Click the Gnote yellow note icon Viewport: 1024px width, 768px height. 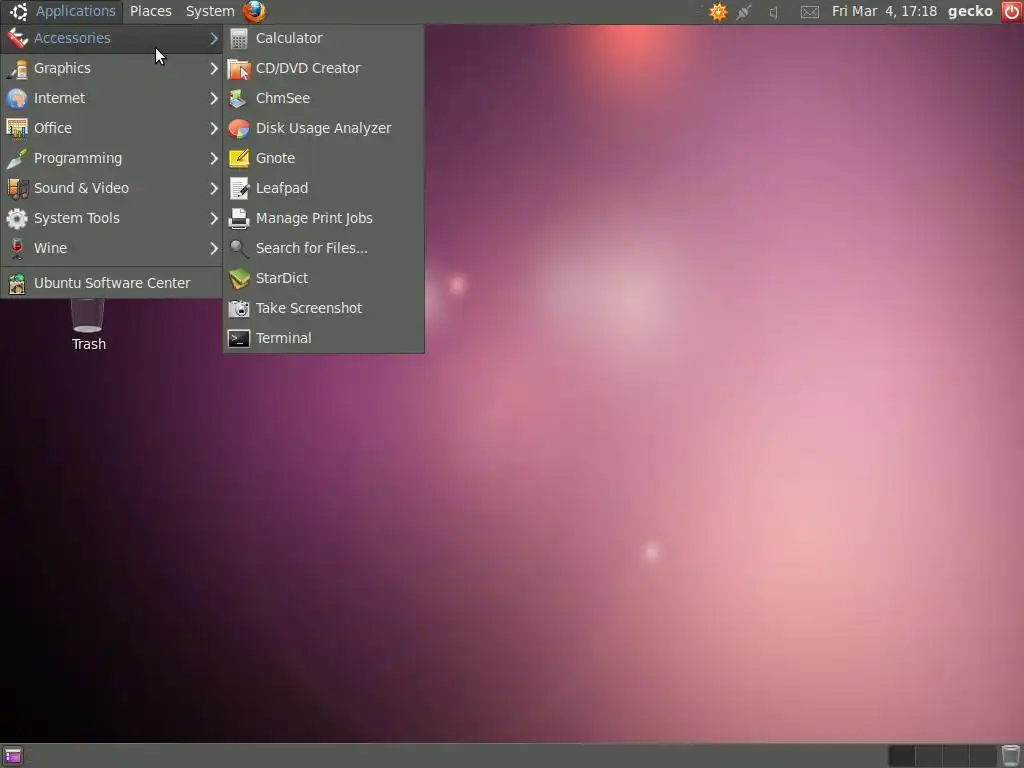pyautogui.click(x=239, y=159)
